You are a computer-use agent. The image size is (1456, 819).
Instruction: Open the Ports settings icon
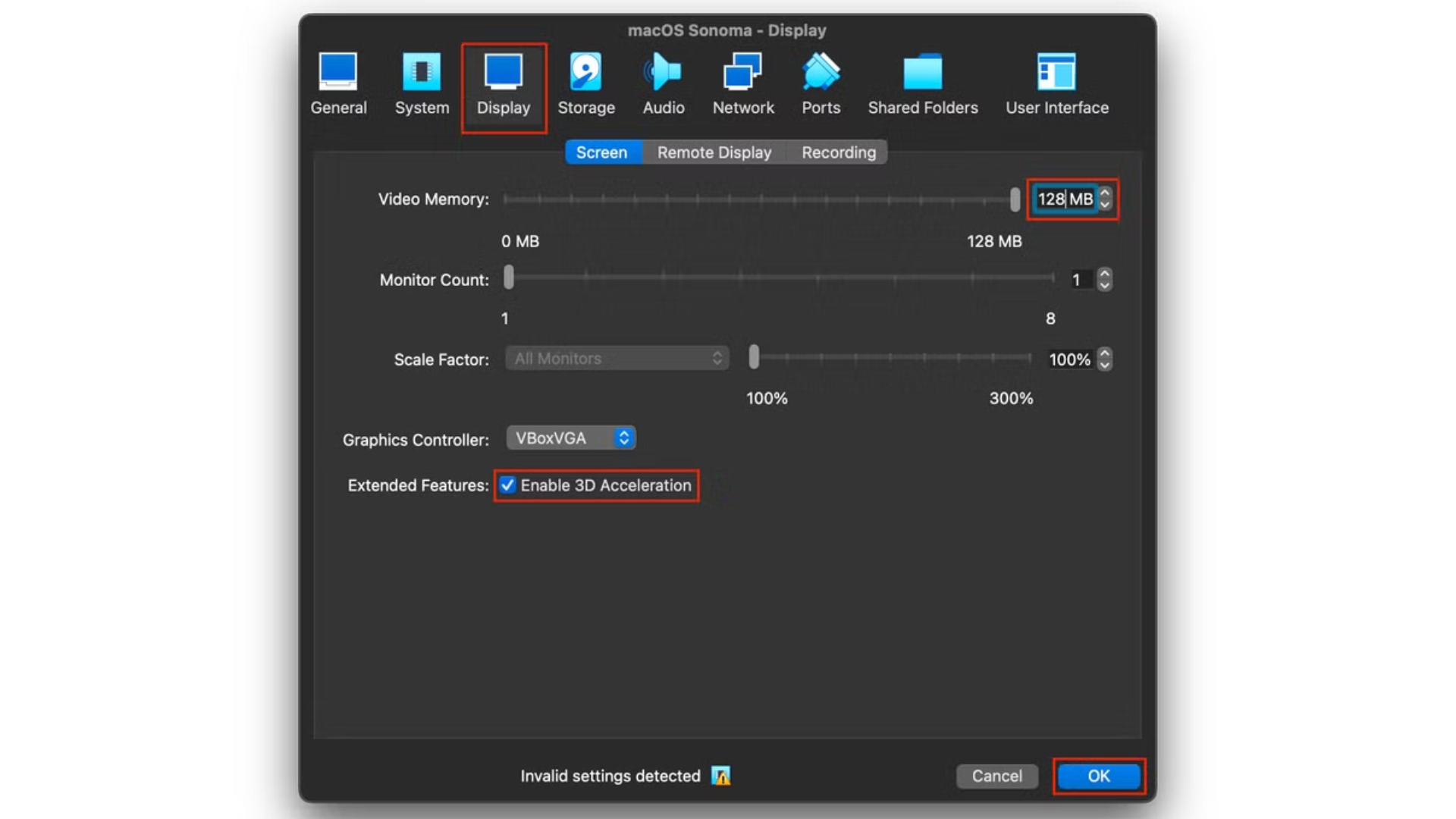pos(821,72)
